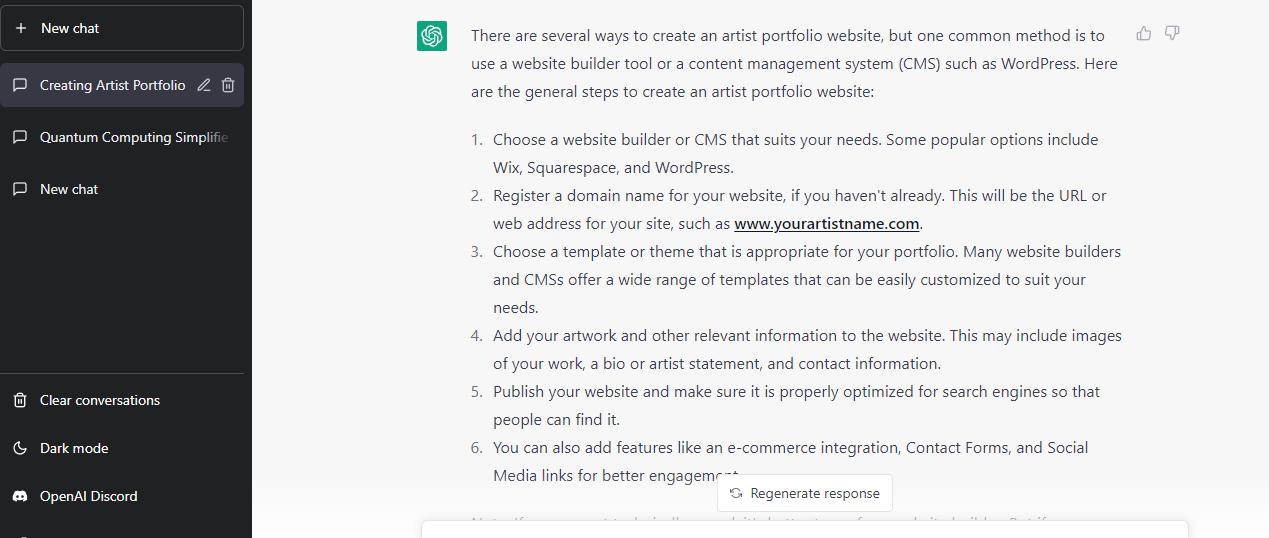Viewport: 1269px width, 538px height.
Task: Toggle Dark mode in the sidebar
Action: tap(122, 448)
